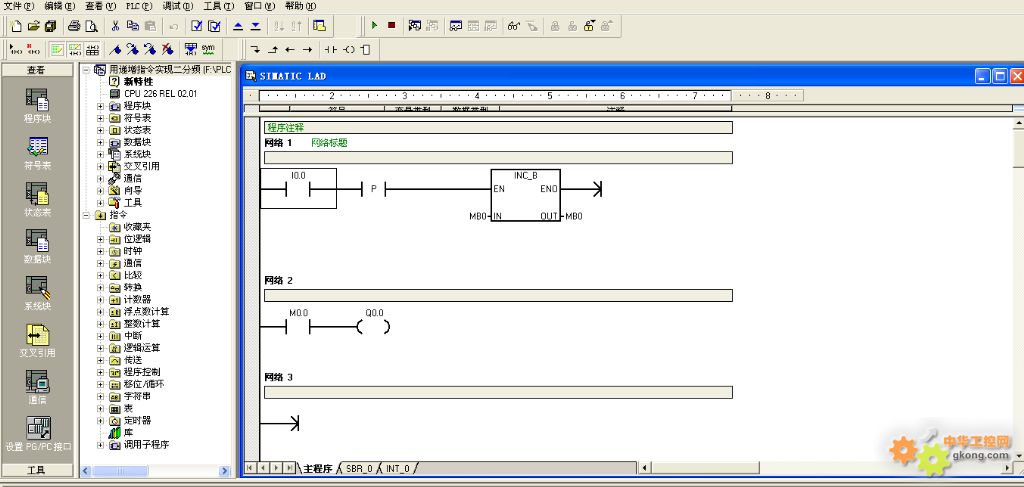The height and width of the screenshot is (487, 1024).
Task: Insert a coil using toolbar icon
Action: pyautogui.click(x=349, y=49)
